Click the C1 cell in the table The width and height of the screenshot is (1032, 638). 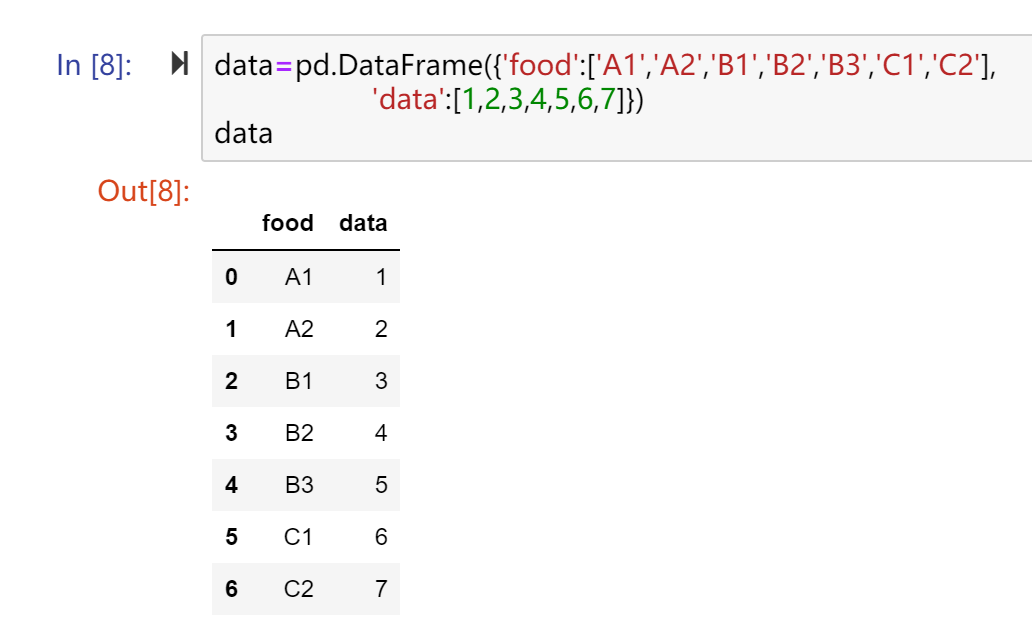point(298,537)
